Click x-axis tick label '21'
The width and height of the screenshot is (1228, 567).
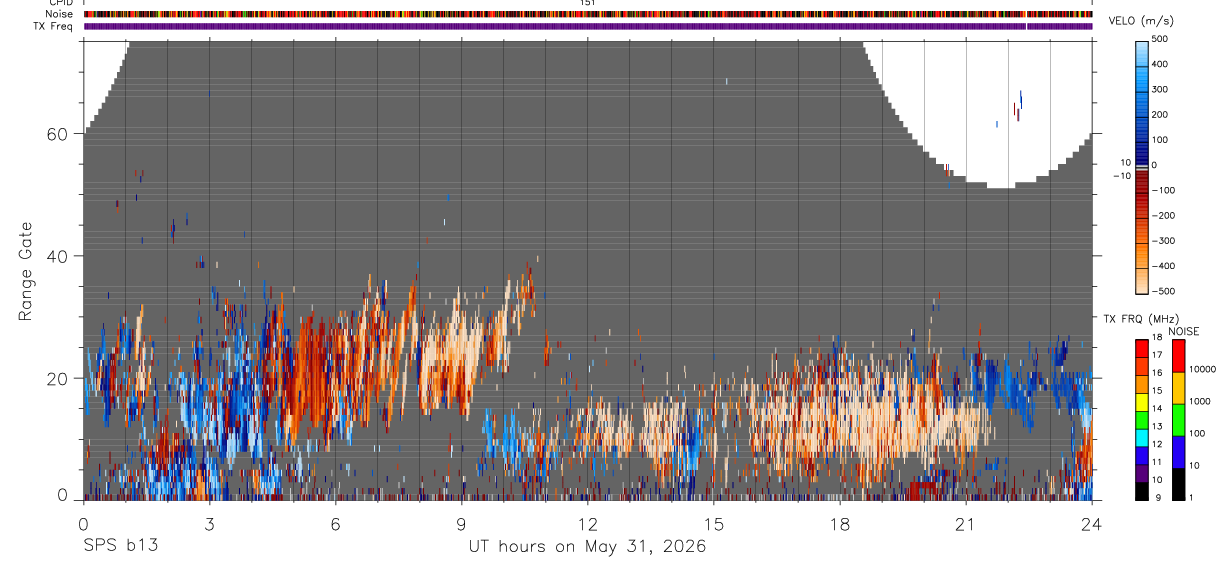click(966, 523)
